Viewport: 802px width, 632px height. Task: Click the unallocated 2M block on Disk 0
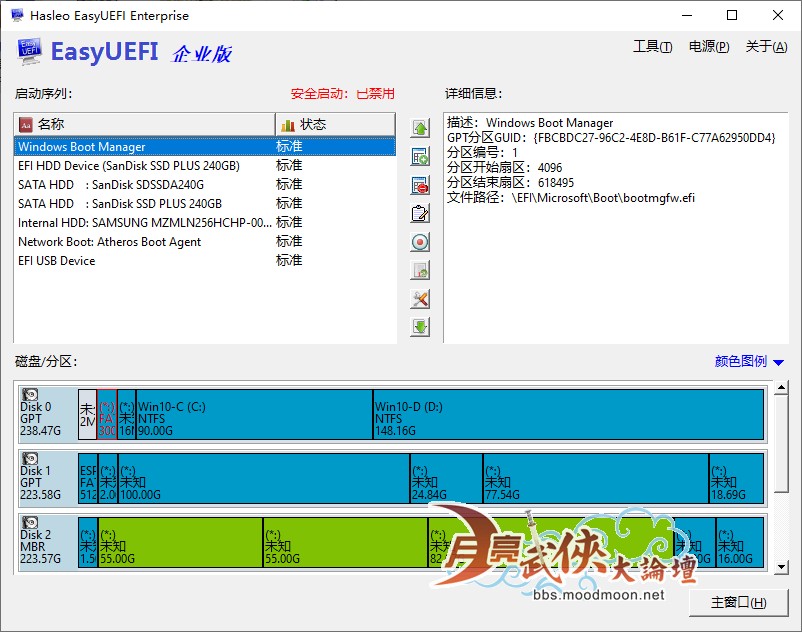[87, 414]
